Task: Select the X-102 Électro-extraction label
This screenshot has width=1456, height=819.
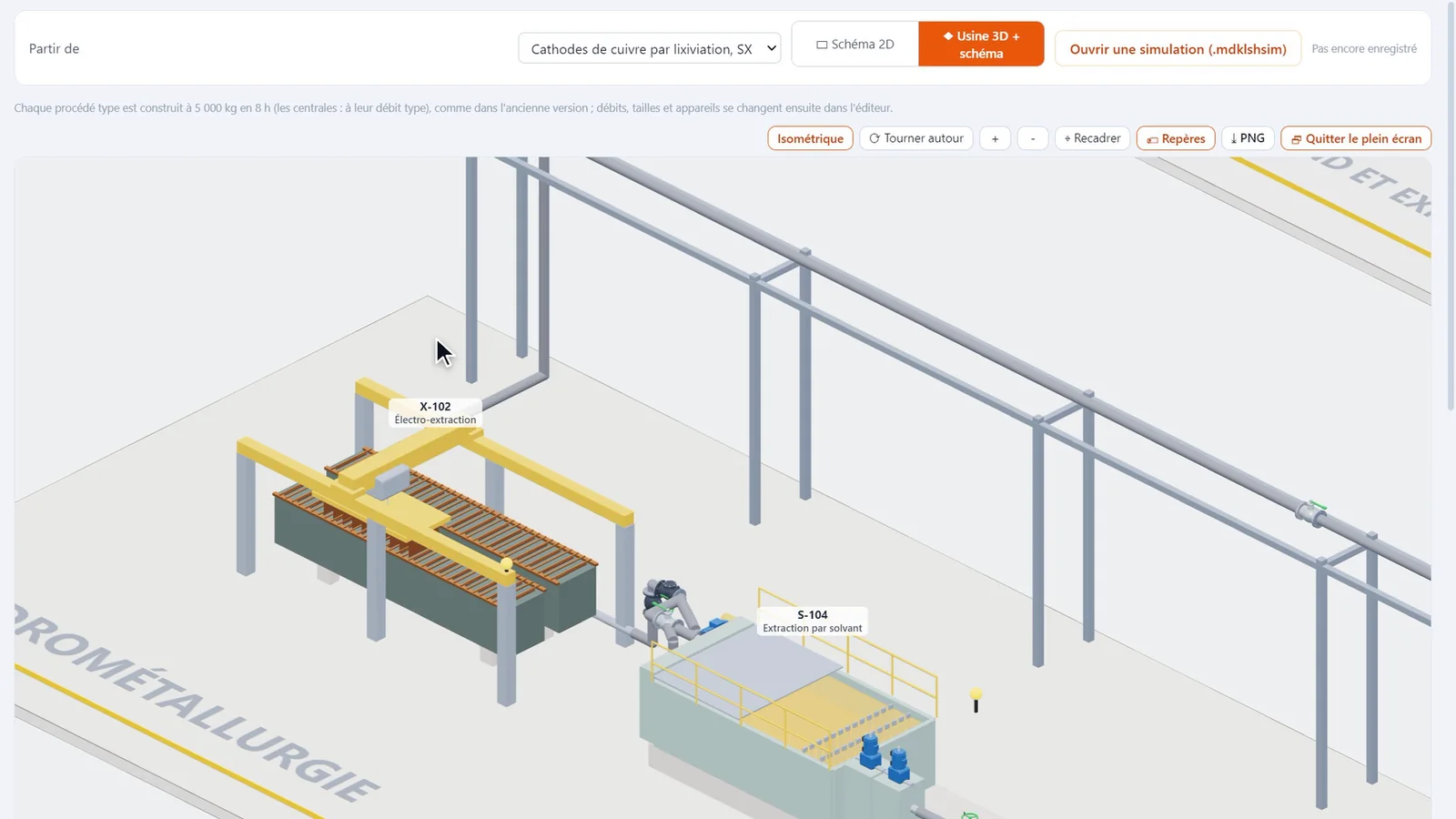Action: tap(435, 412)
